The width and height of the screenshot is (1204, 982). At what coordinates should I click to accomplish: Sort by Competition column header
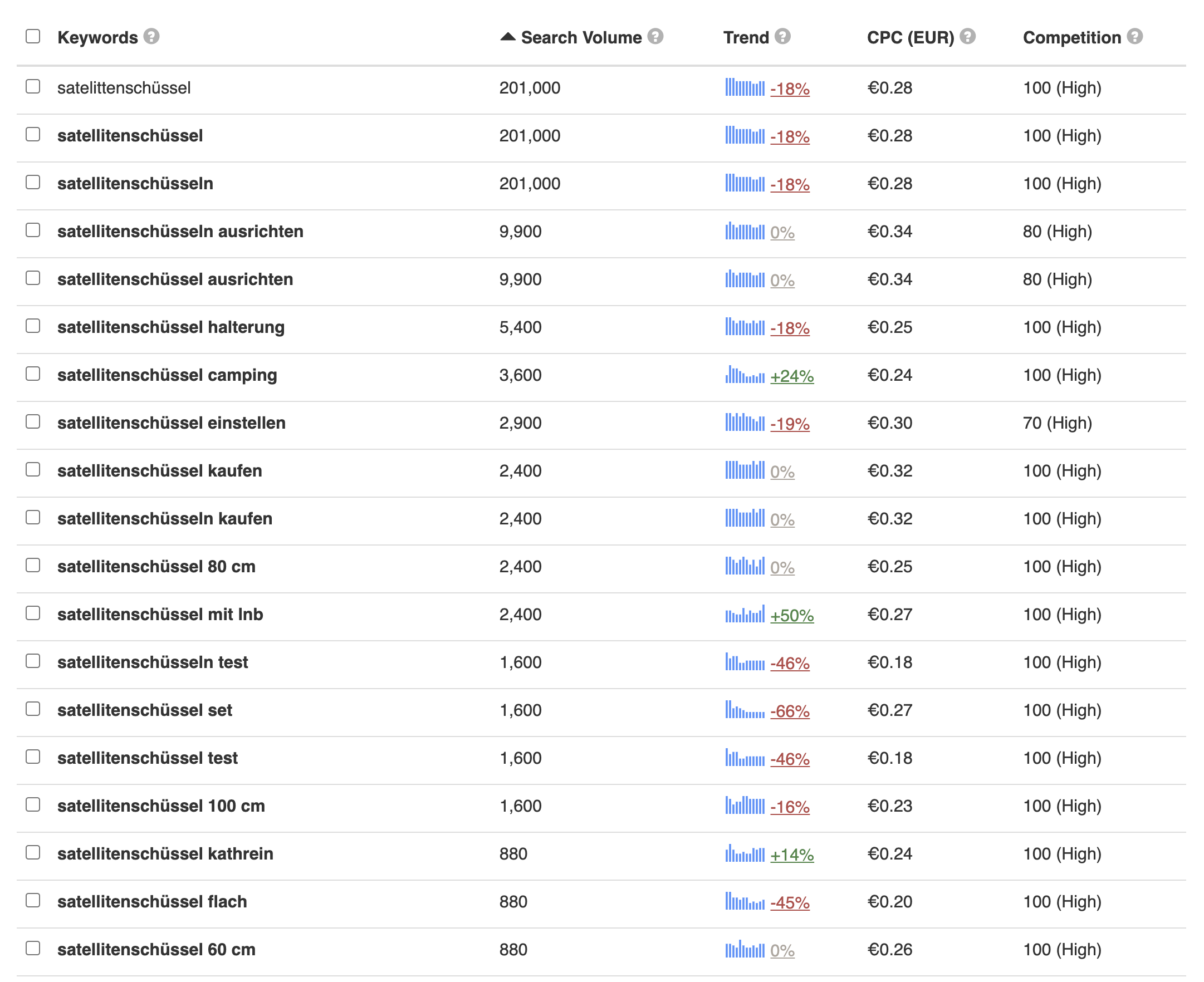click(1072, 37)
